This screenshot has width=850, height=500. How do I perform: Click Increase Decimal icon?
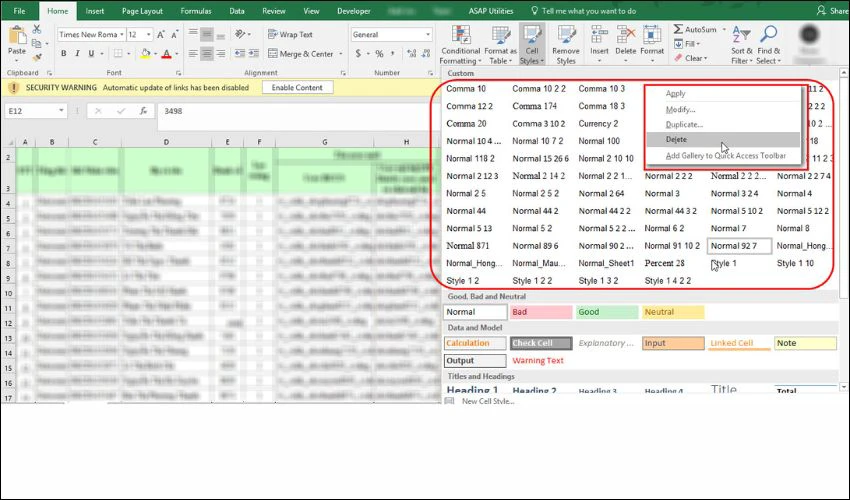[411, 54]
